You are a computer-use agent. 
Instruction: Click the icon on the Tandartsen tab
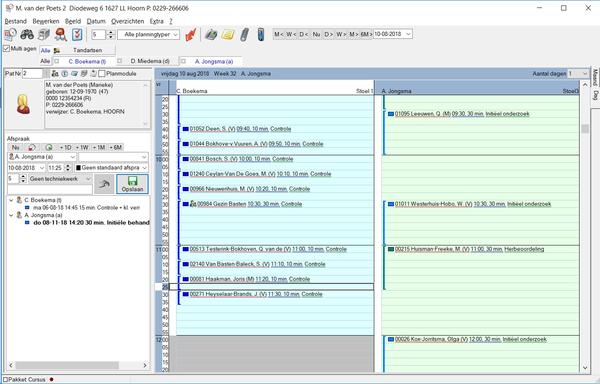[x=57, y=50]
